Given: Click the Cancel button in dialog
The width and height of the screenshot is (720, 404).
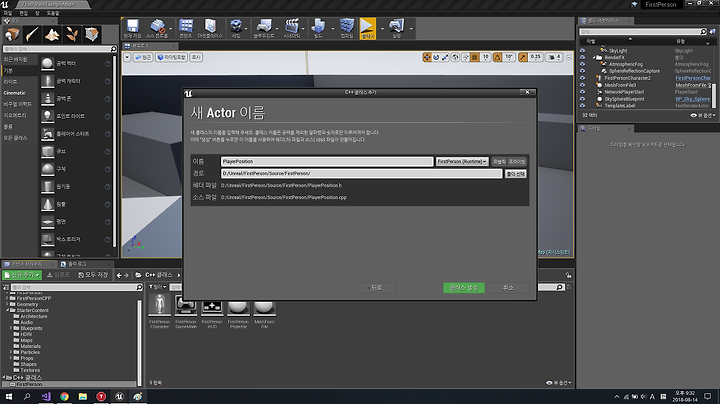Looking at the screenshot, I should click(508, 288).
